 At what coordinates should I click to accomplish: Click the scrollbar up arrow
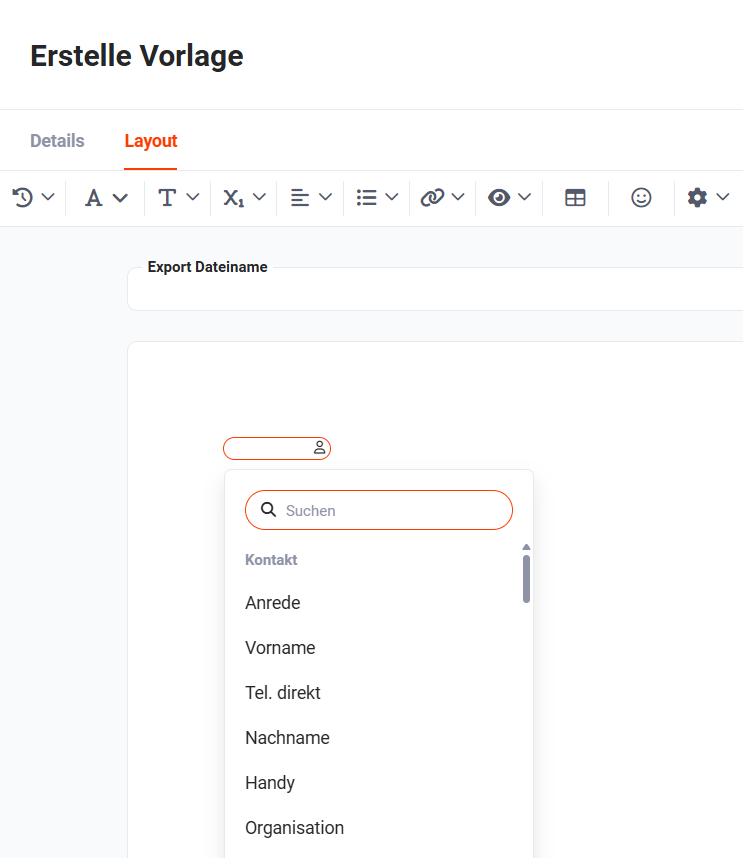526,547
